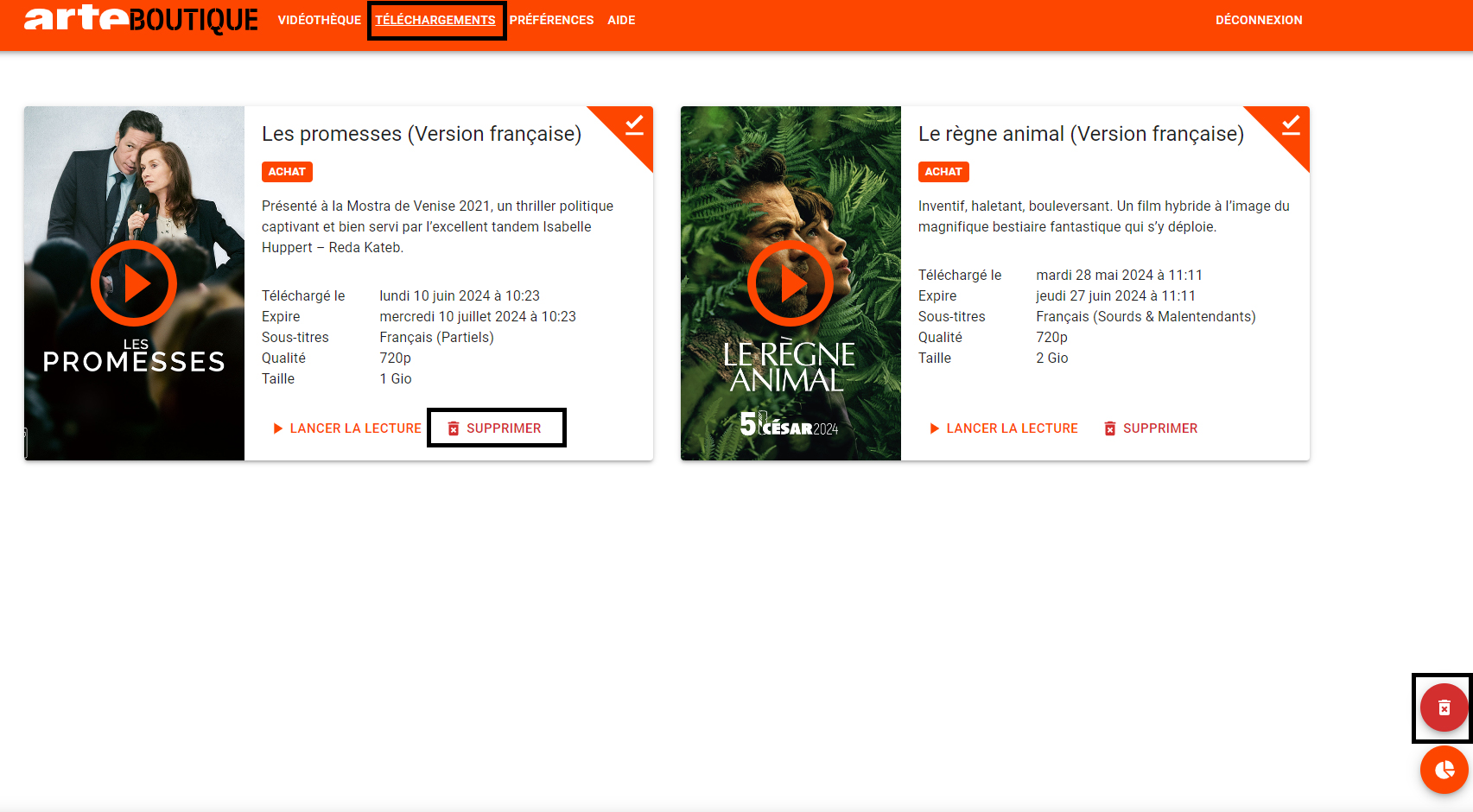Click the Les promesses description text
1473x812 pixels.
[438, 226]
